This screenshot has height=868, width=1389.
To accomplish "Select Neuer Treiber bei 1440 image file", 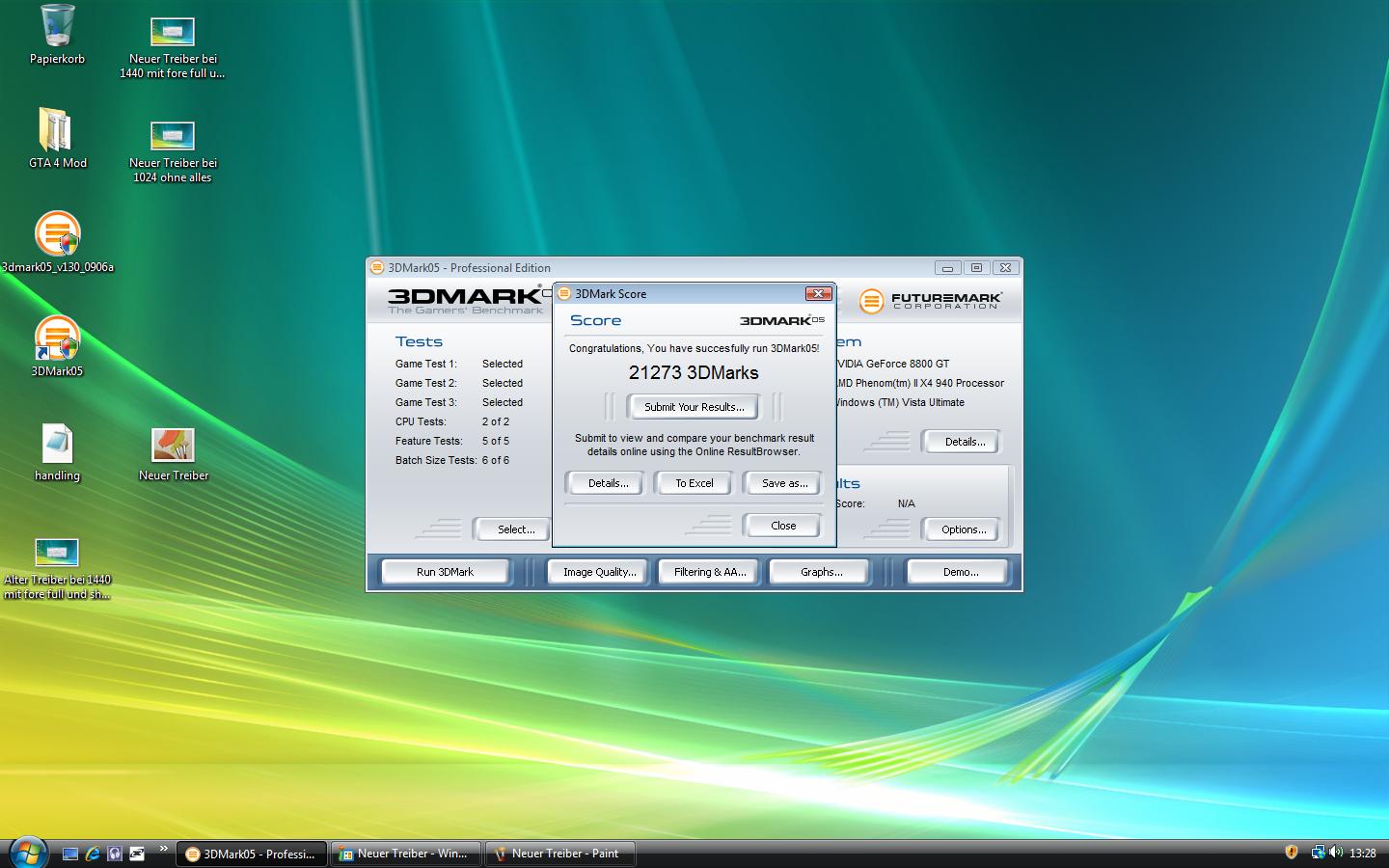I will (173, 47).
